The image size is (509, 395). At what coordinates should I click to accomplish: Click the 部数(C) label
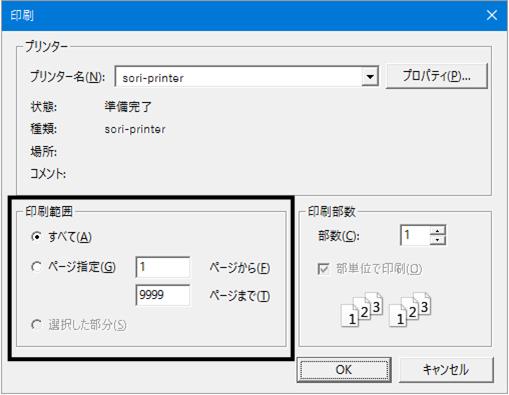[339, 236]
